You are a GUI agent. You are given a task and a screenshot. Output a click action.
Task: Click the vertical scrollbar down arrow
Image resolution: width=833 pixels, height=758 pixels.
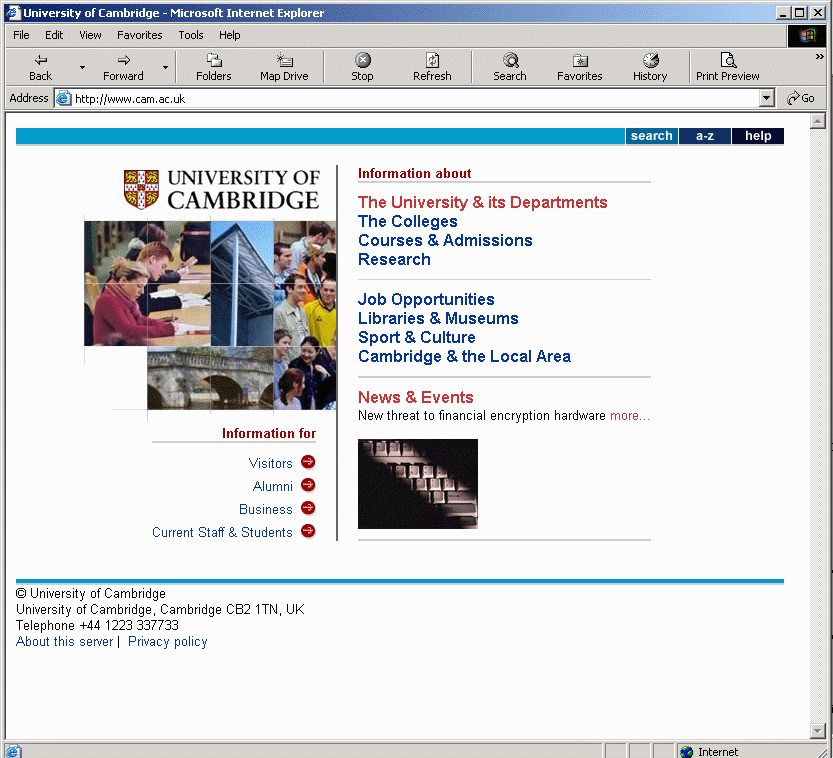pyautogui.click(x=818, y=731)
